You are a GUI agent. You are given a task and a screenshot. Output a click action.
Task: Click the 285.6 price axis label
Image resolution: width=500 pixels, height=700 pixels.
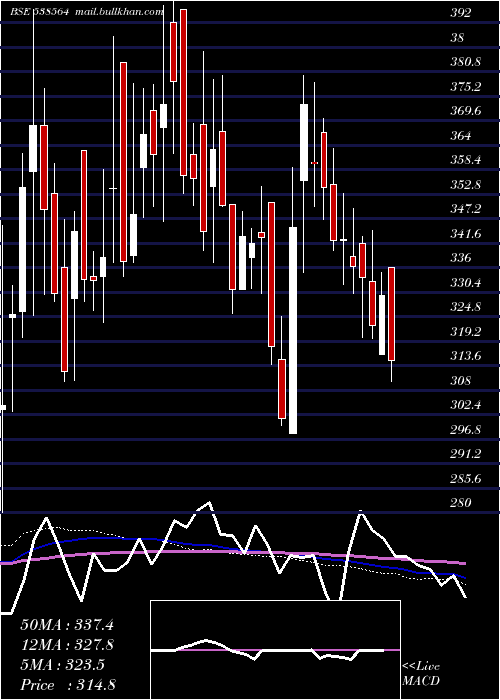point(465,479)
